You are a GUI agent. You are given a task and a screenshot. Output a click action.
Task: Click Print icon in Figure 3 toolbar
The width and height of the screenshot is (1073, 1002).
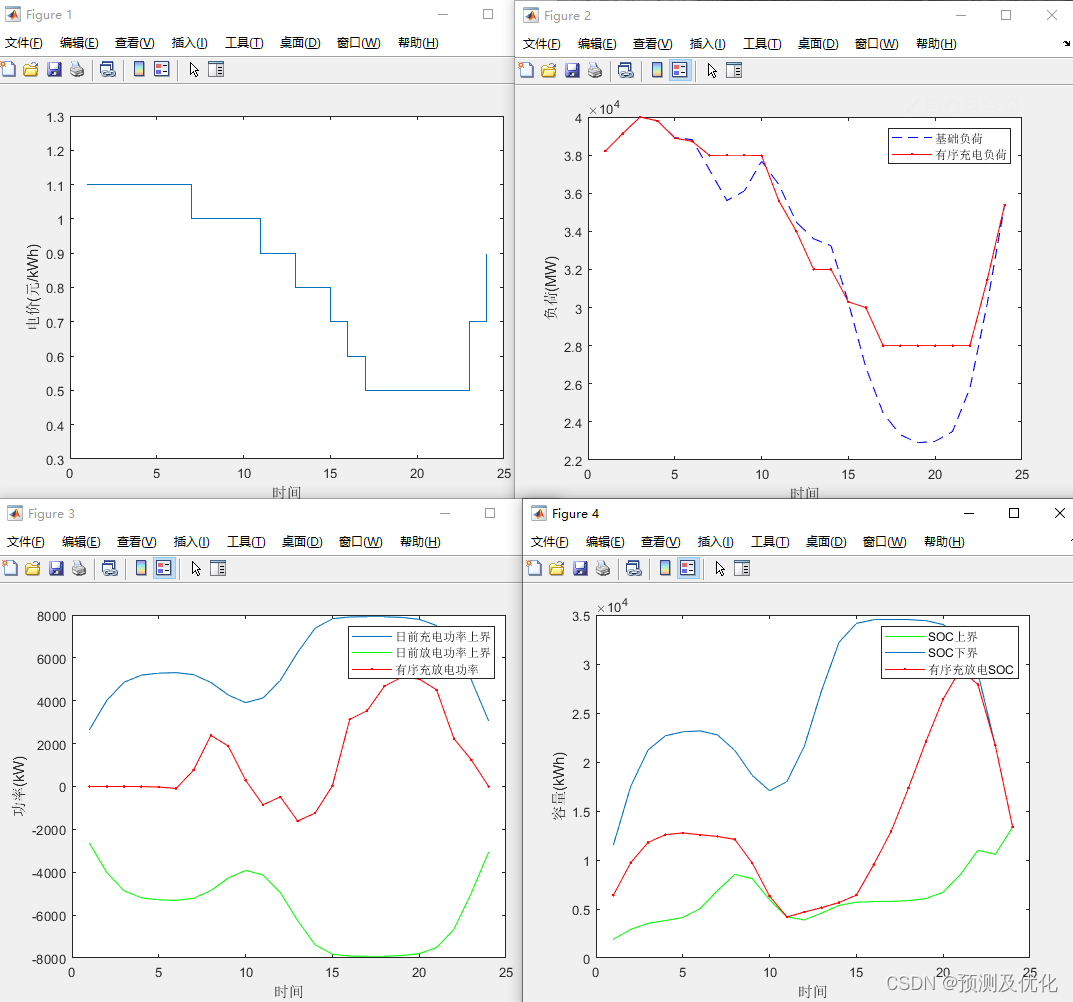[79, 568]
